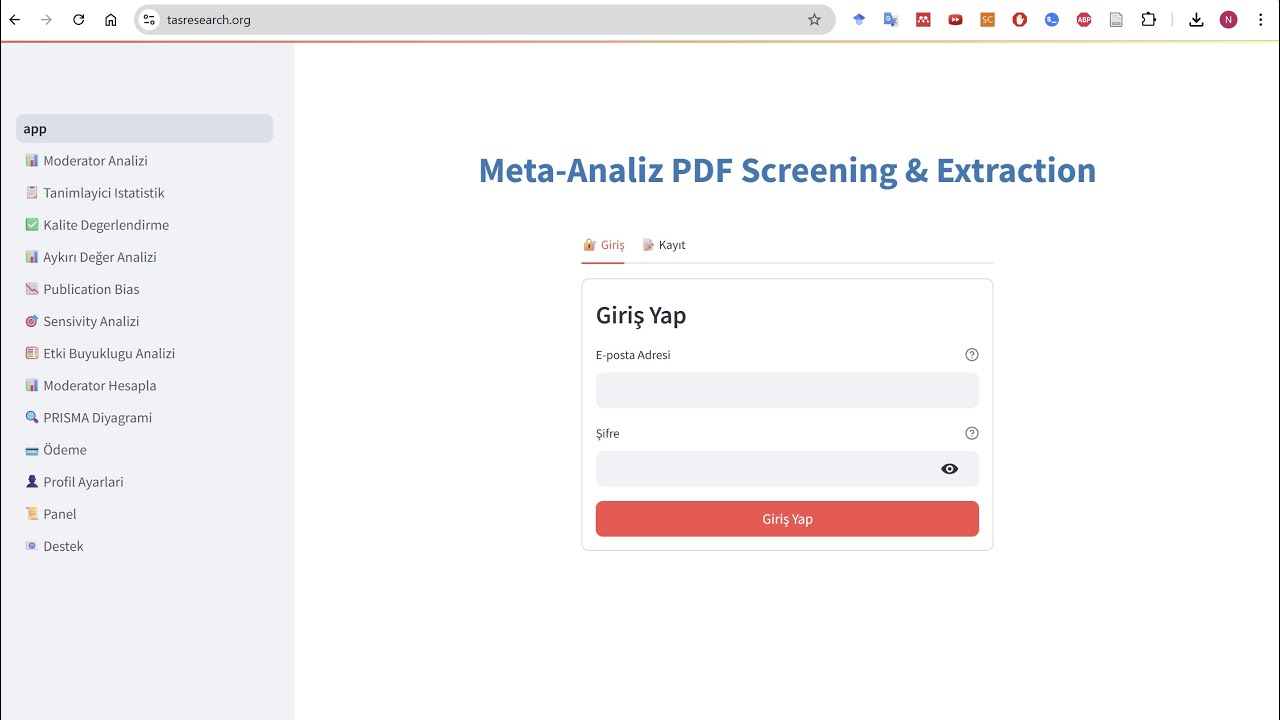Click the site info icon in address bar
This screenshot has width=1280, height=720.
(x=149, y=20)
